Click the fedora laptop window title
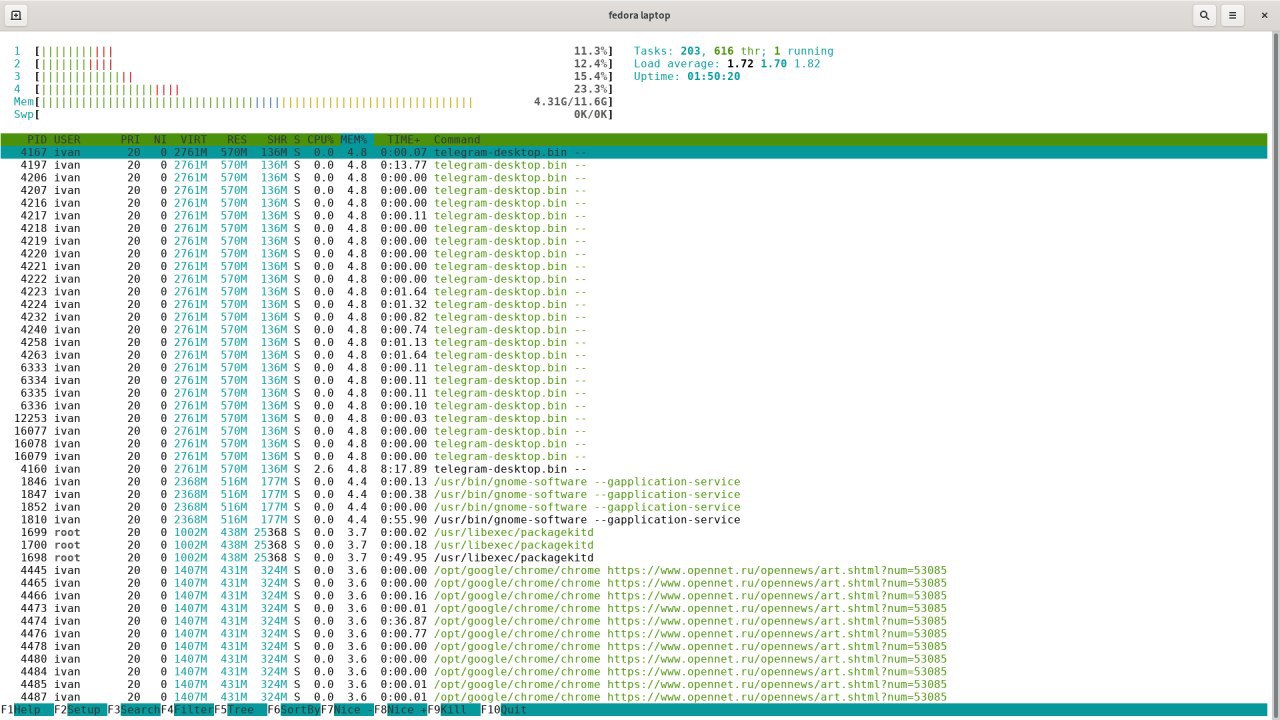 tap(639, 15)
